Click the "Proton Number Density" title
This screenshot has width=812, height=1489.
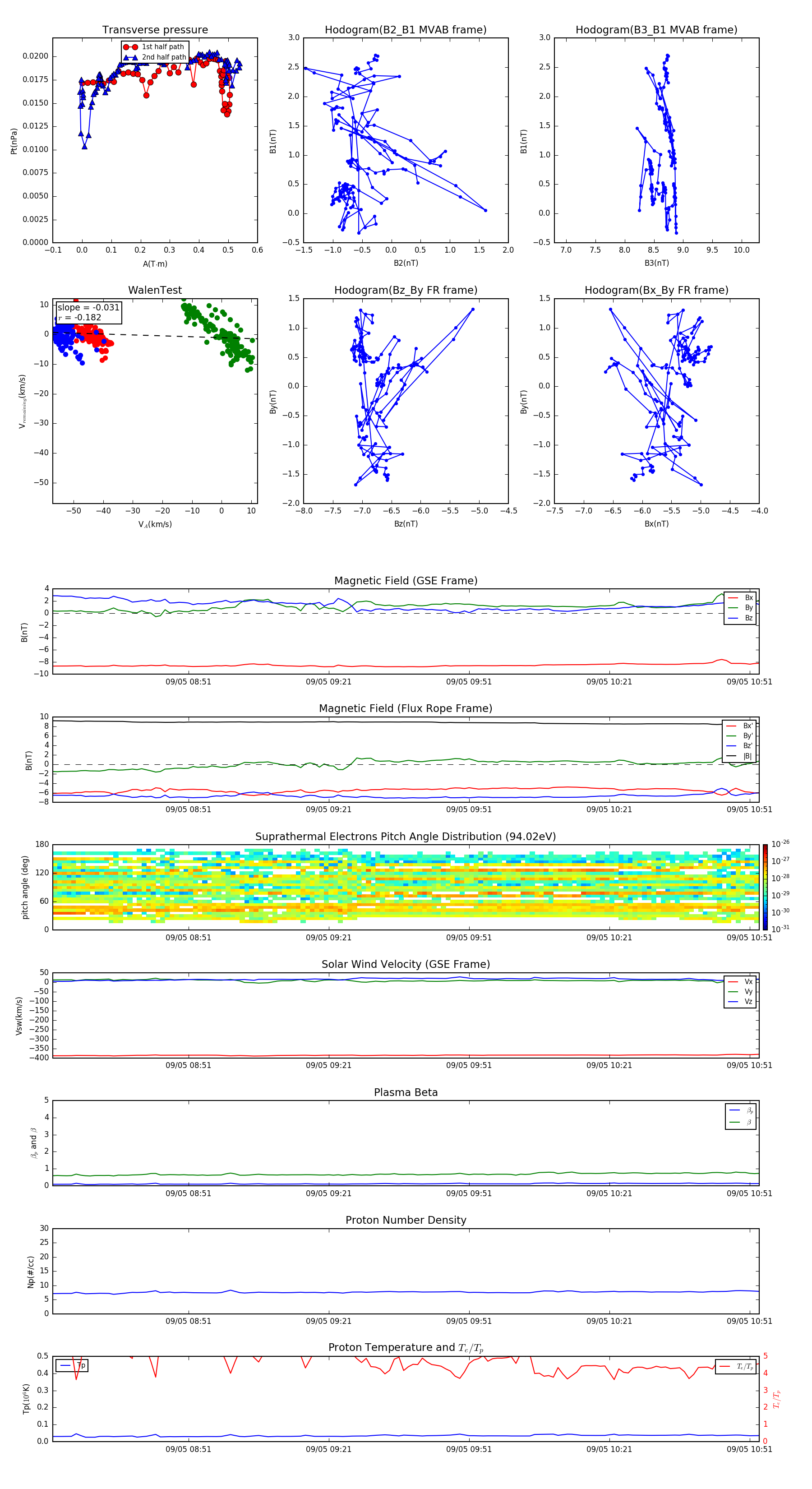[x=406, y=1220]
